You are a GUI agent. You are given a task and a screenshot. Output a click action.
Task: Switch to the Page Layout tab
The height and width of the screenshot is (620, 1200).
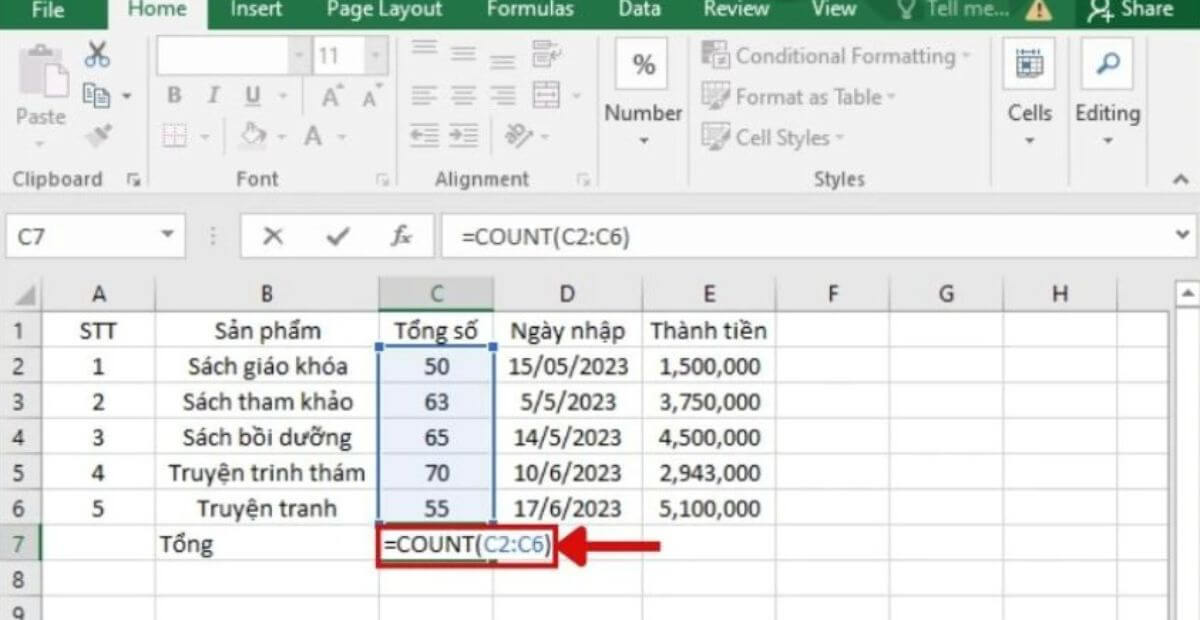[384, 10]
